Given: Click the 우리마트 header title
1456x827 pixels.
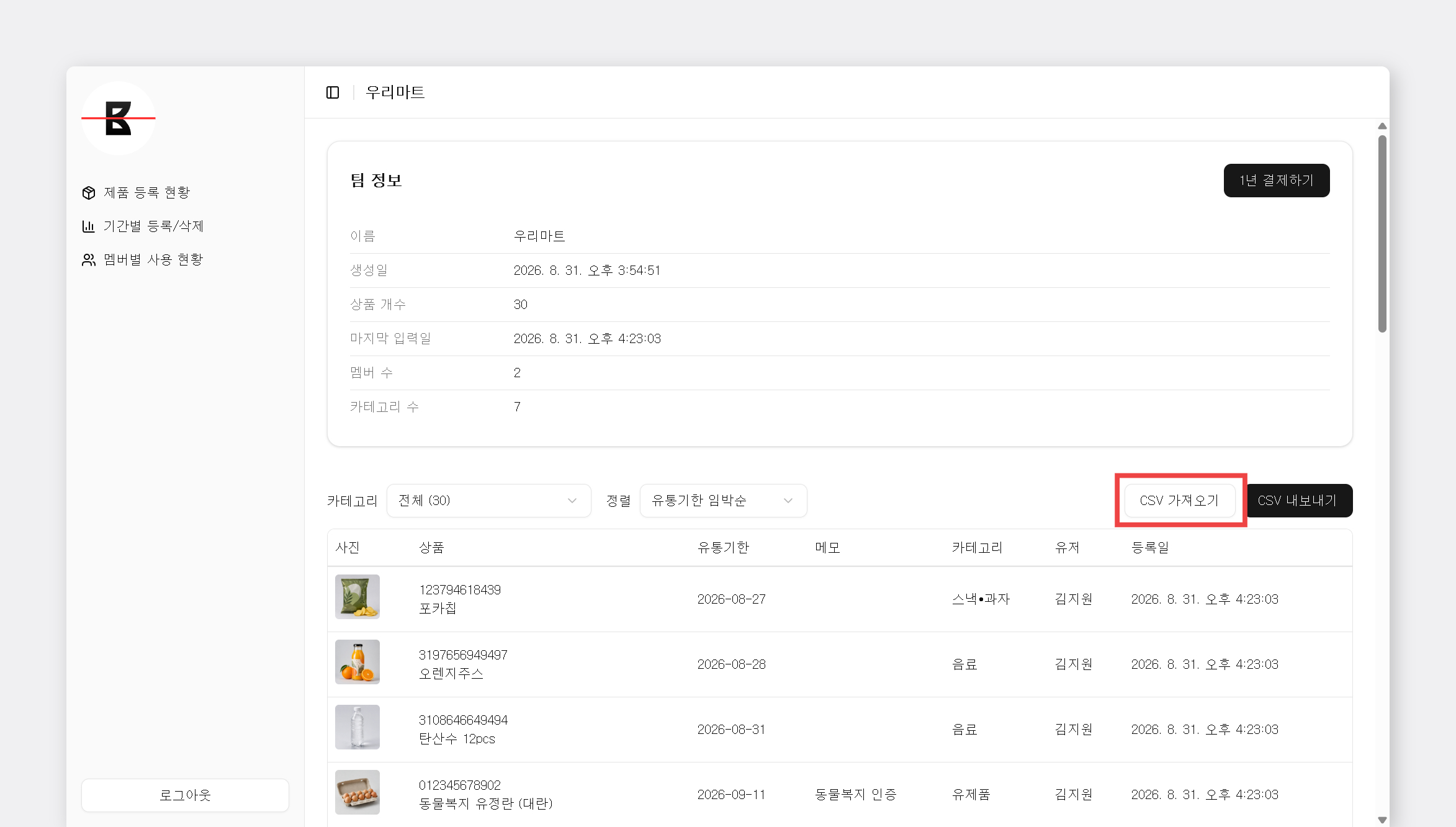Looking at the screenshot, I should tap(395, 92).
